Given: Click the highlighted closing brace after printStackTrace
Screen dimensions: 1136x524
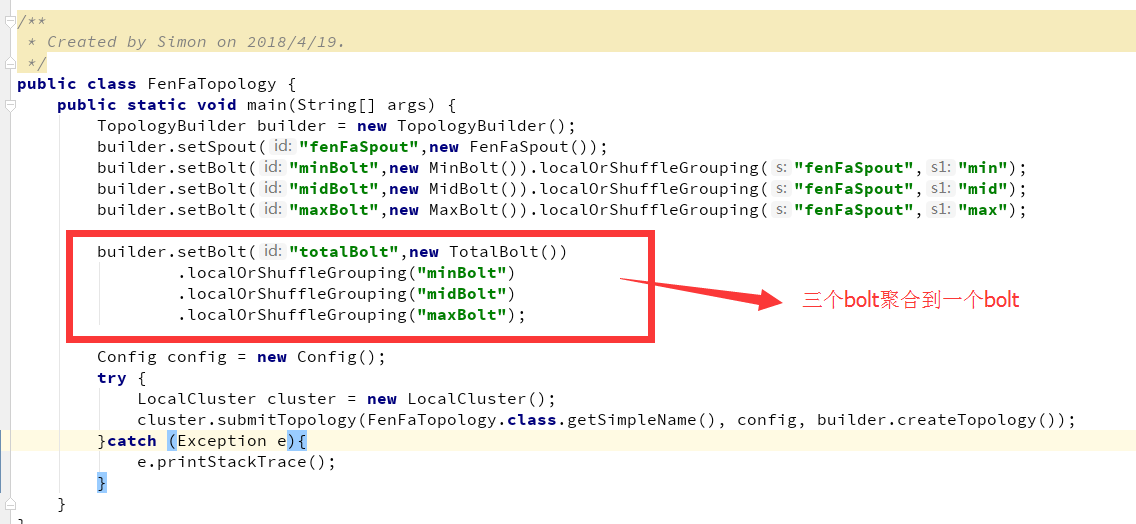Looking at the screenshot, I should [101, 483].
